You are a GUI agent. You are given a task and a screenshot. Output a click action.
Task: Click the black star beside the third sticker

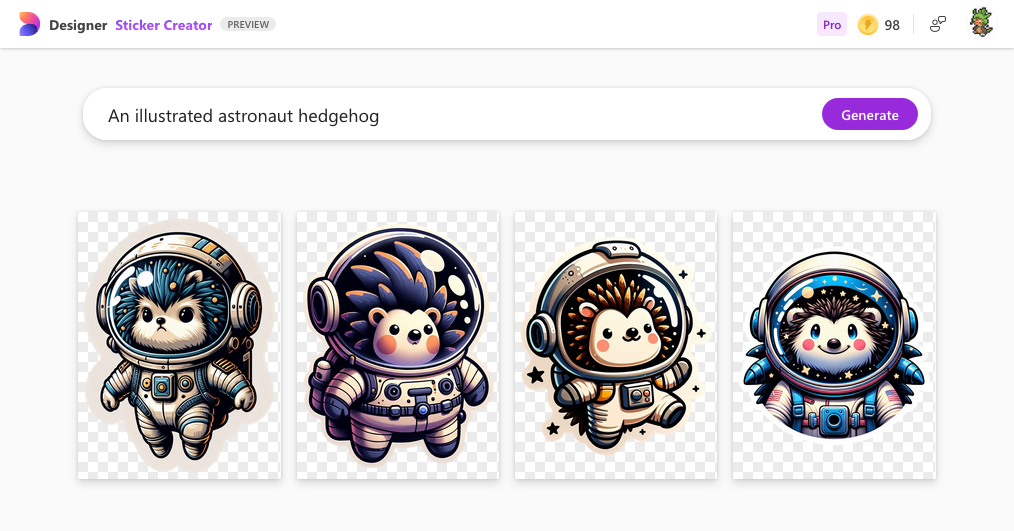(x=535, y=374)
